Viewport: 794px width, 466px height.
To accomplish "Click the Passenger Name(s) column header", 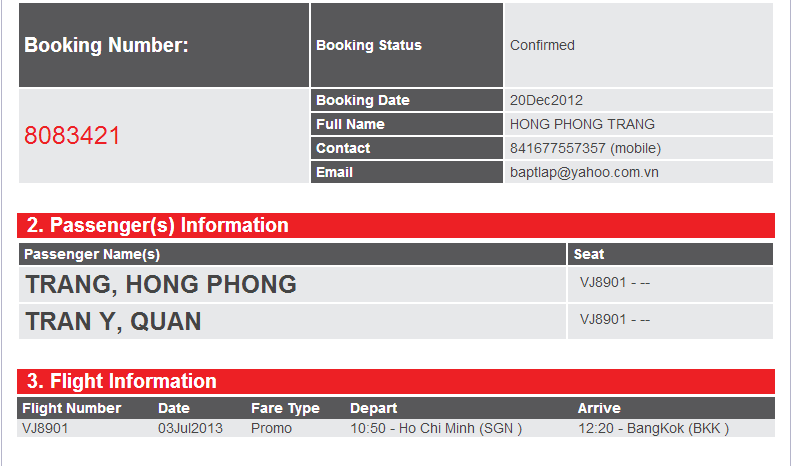I will (92, 254).
